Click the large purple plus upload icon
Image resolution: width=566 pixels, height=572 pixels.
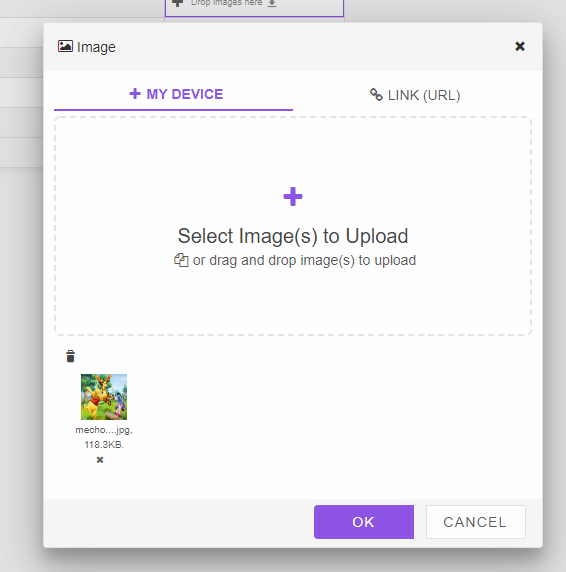pyautogui.click(x=293, y=197)
